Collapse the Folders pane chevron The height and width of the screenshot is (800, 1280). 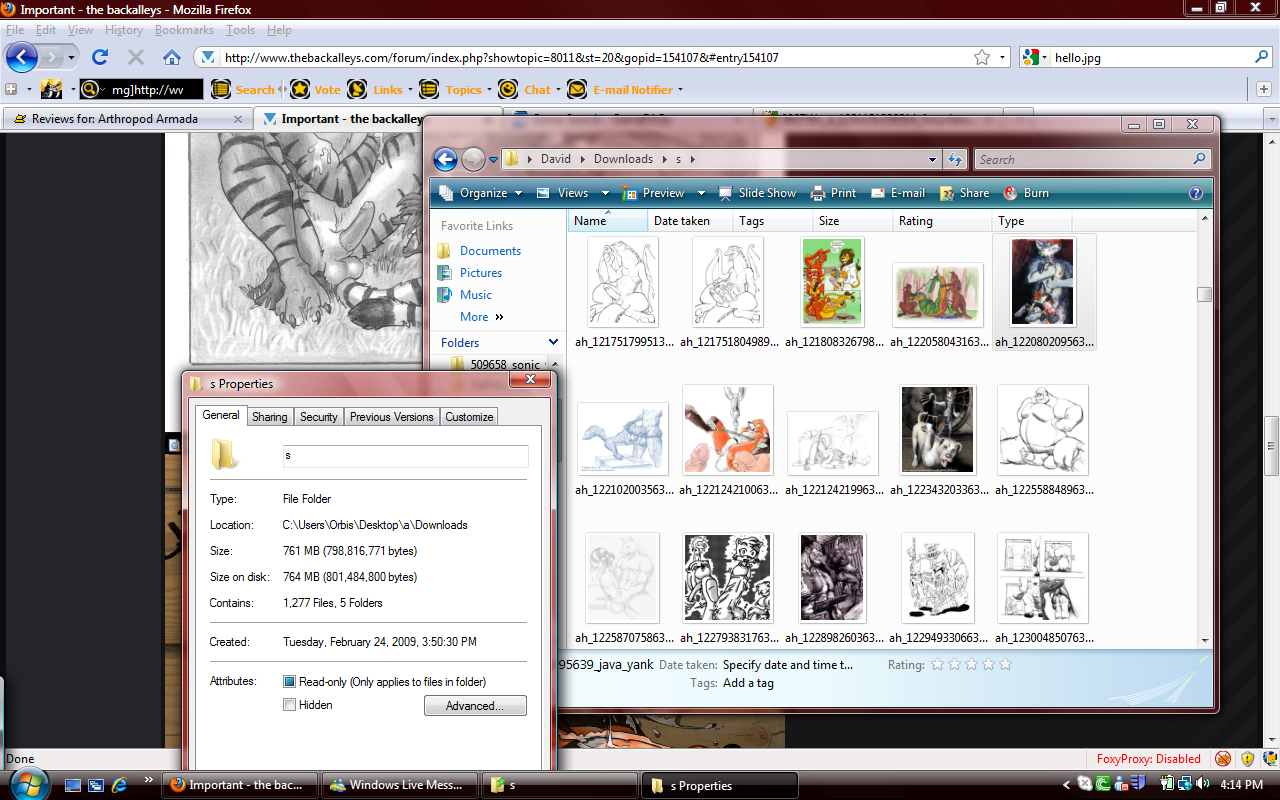(554, 342)
